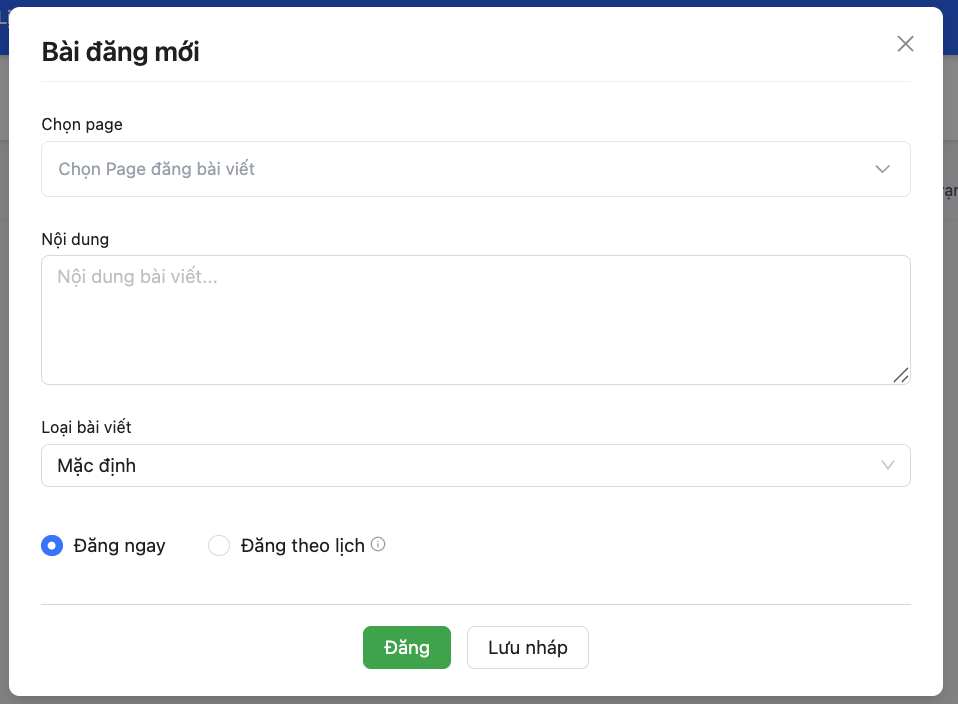Close the Bài đăng mới dialog
958x704 pixels.
pos(905,43)
